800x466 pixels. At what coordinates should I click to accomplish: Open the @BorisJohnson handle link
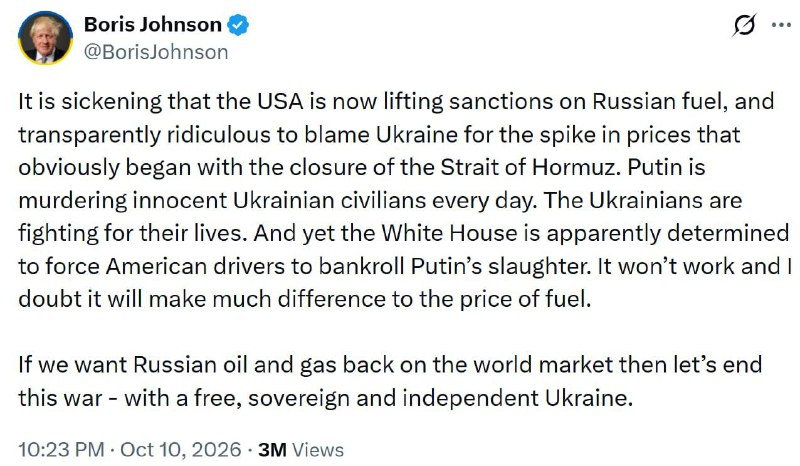(x=156, y=52)
